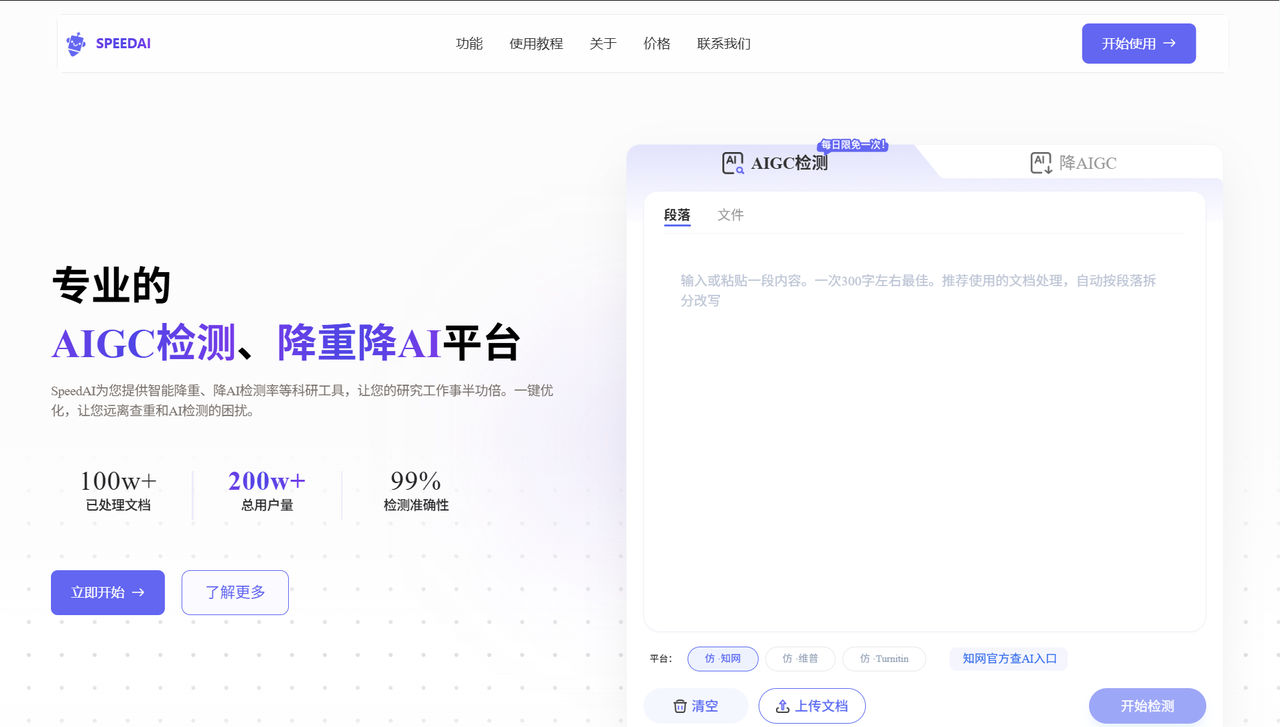Viewport: 1280px width, 727px height.
Task: Click the 200w+ 总用户量 statistic
Action: point(267,491)
